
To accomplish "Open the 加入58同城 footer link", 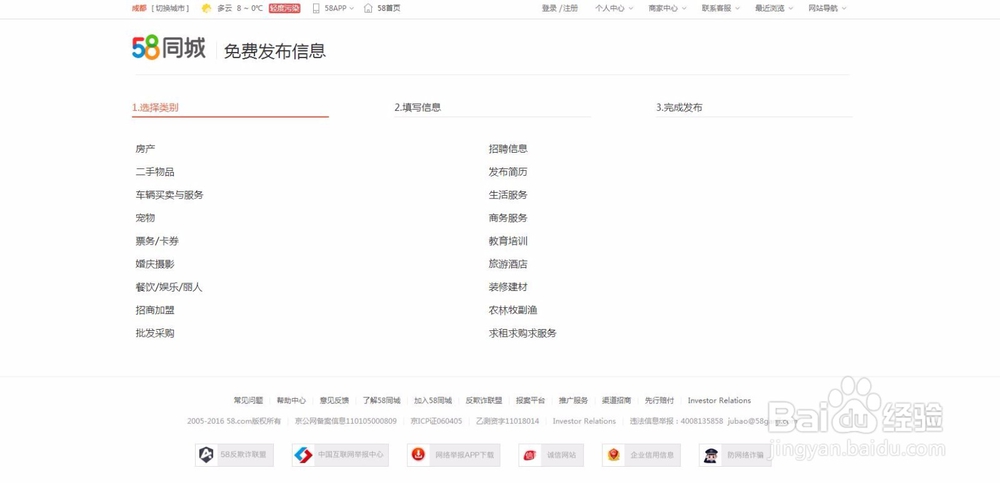I will 433,401.
